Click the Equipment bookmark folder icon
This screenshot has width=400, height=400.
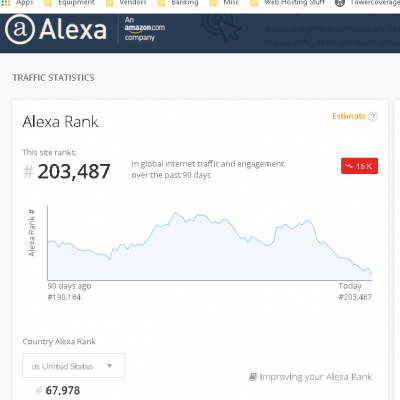click(x=48, y=3)
